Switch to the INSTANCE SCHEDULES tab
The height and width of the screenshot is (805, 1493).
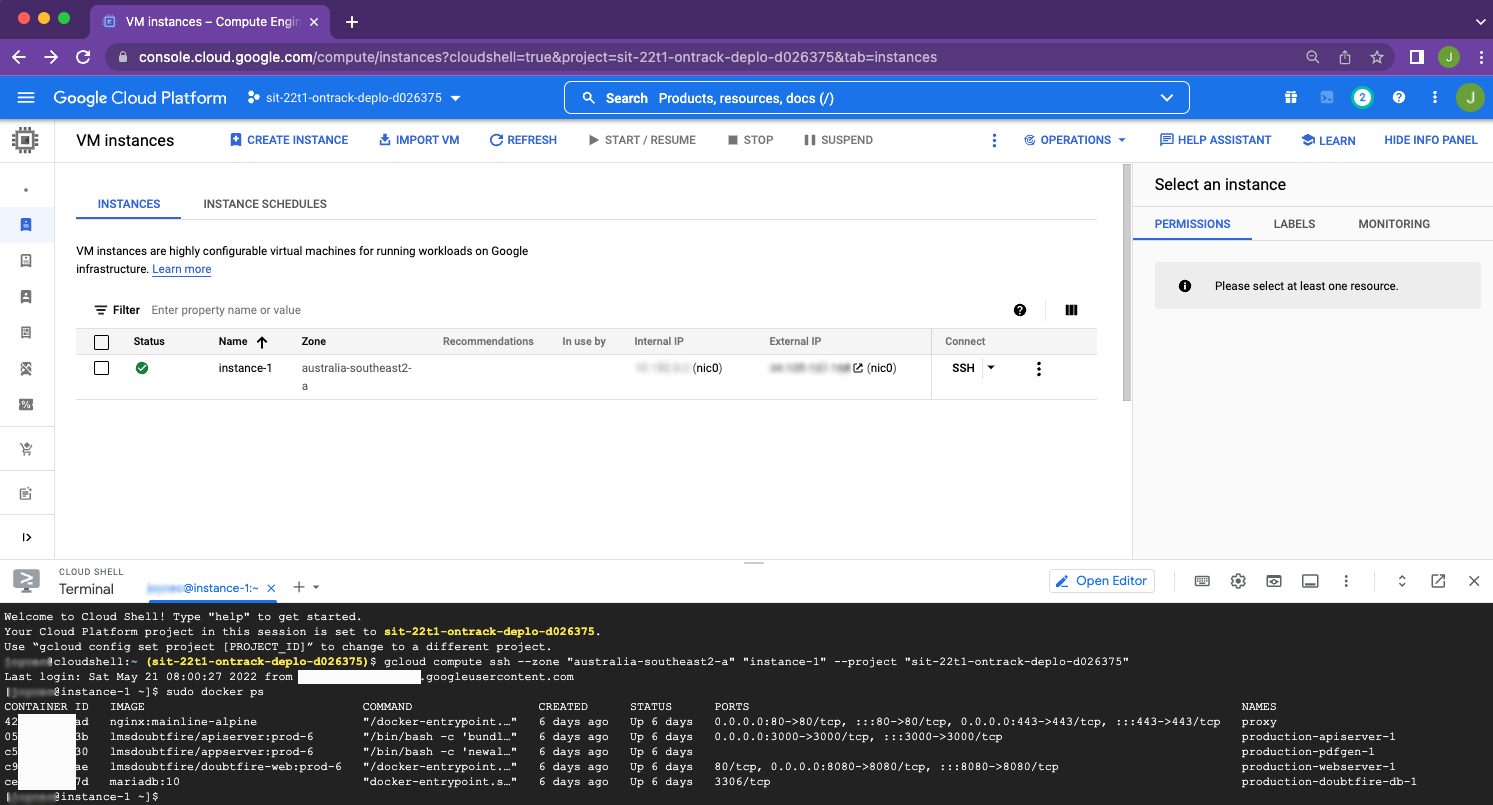click(x=264, y=204)
